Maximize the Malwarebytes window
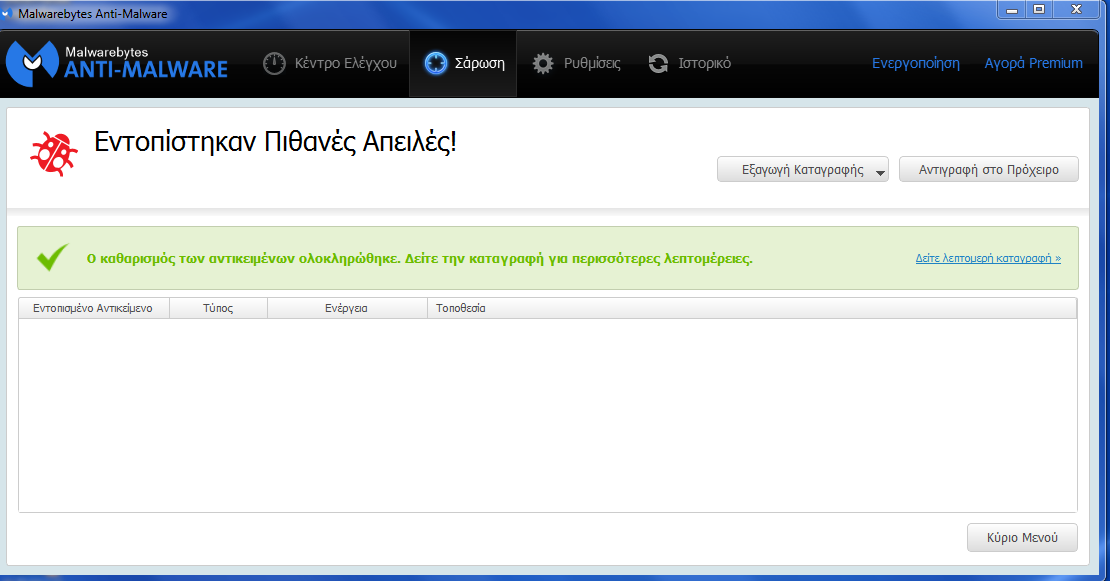This screenshot has height=581, width=1110. (x=1039, y=9)
